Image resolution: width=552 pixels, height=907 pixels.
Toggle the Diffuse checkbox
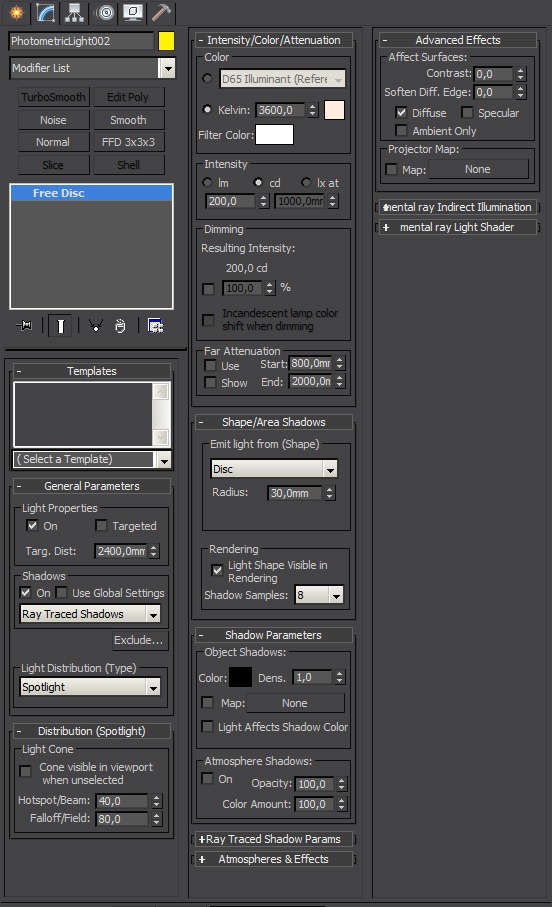[x=401, y=112]
